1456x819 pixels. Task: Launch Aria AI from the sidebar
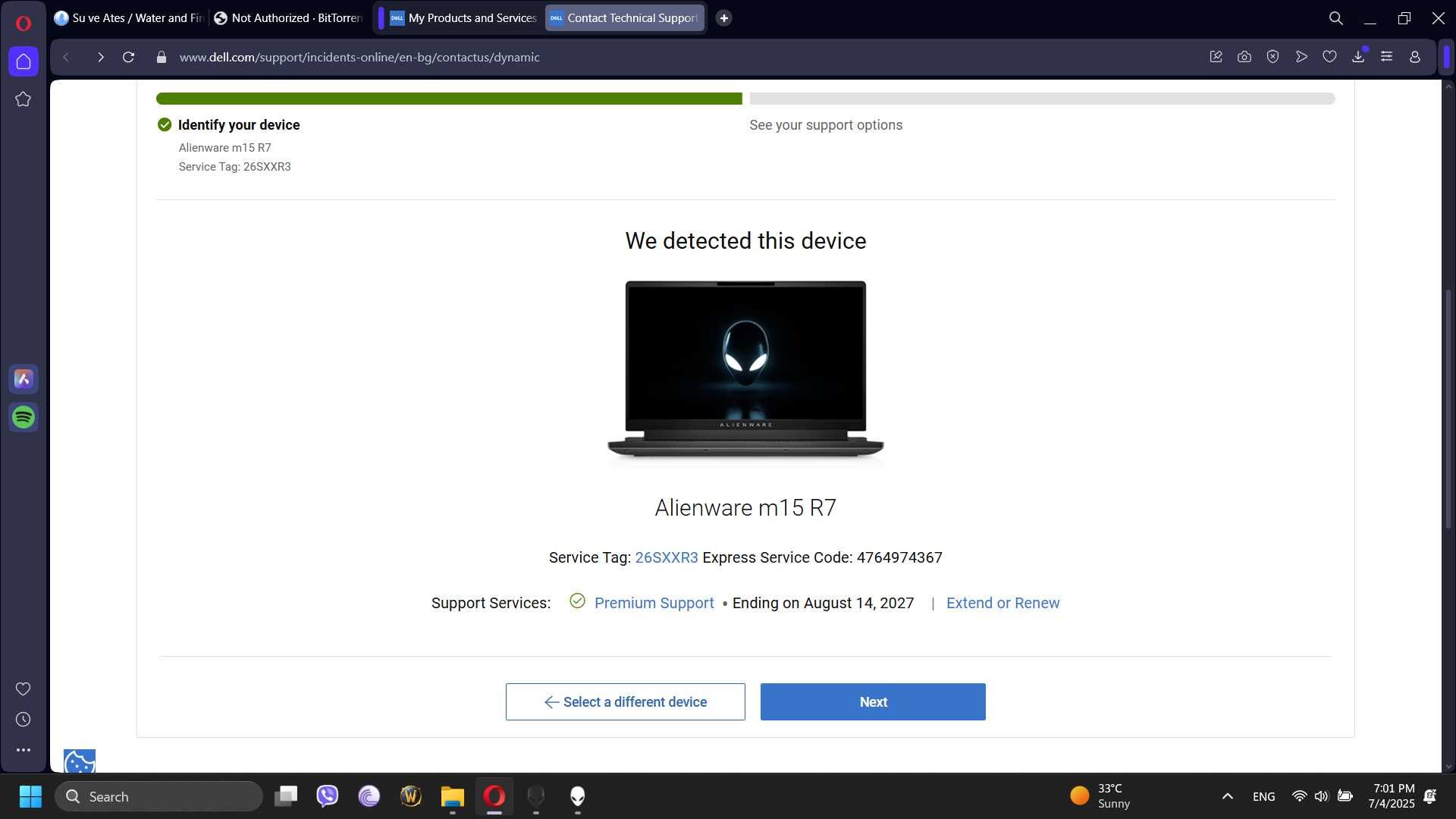24,378
